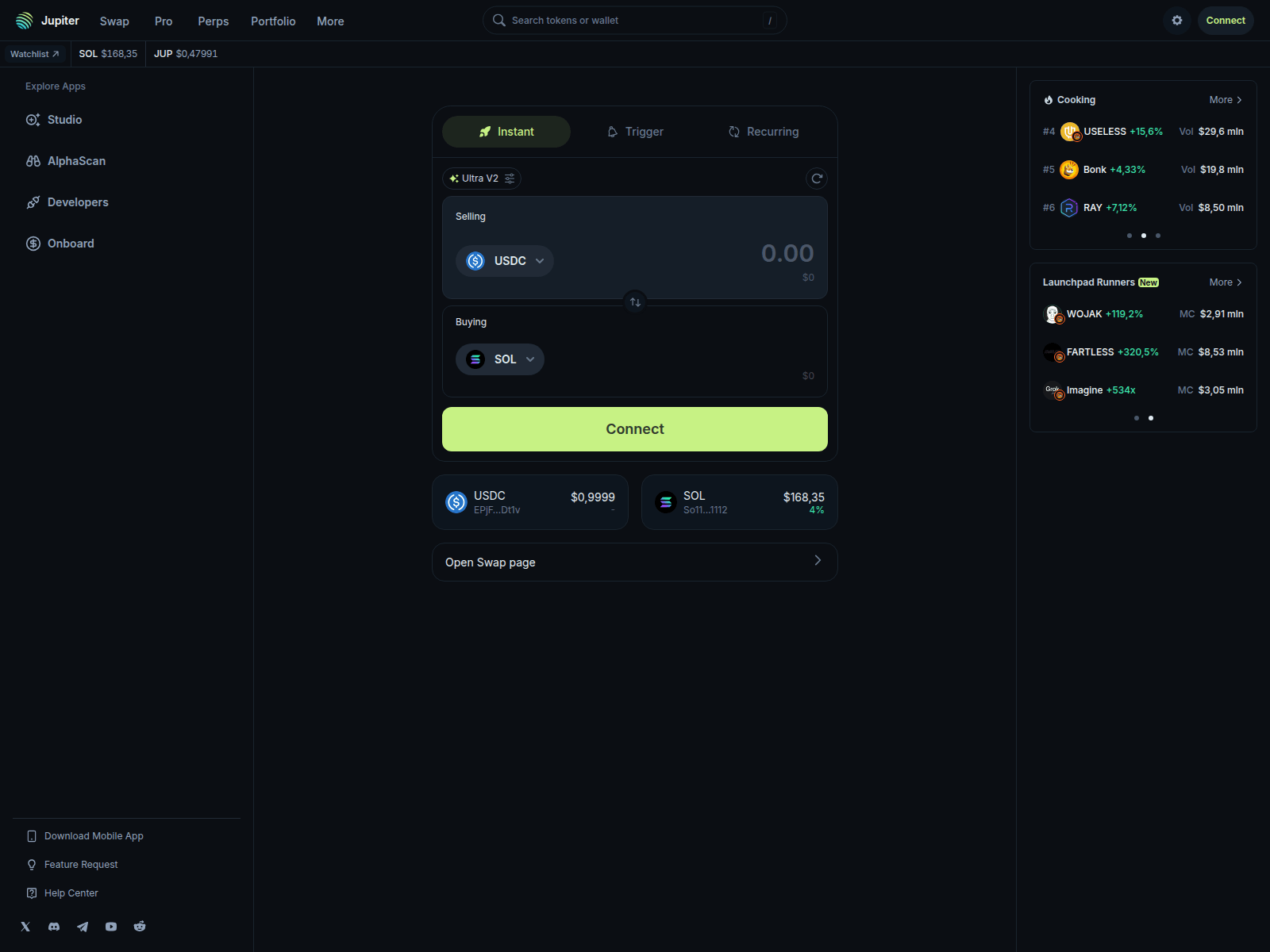Switch to the Recurring tab
The width and height of the screenshot is (1270, 952).
pos(764,132)
